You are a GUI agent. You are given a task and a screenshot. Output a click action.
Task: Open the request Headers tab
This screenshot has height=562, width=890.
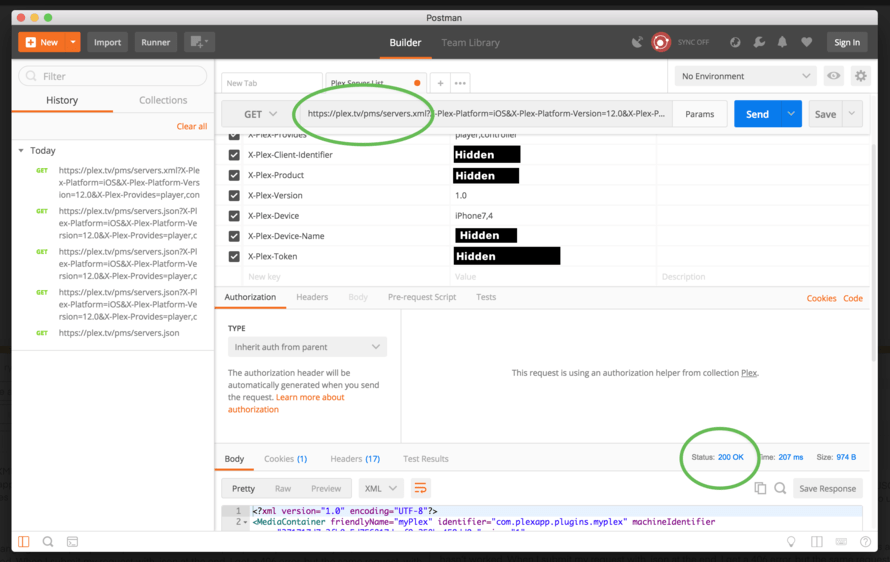312,297
